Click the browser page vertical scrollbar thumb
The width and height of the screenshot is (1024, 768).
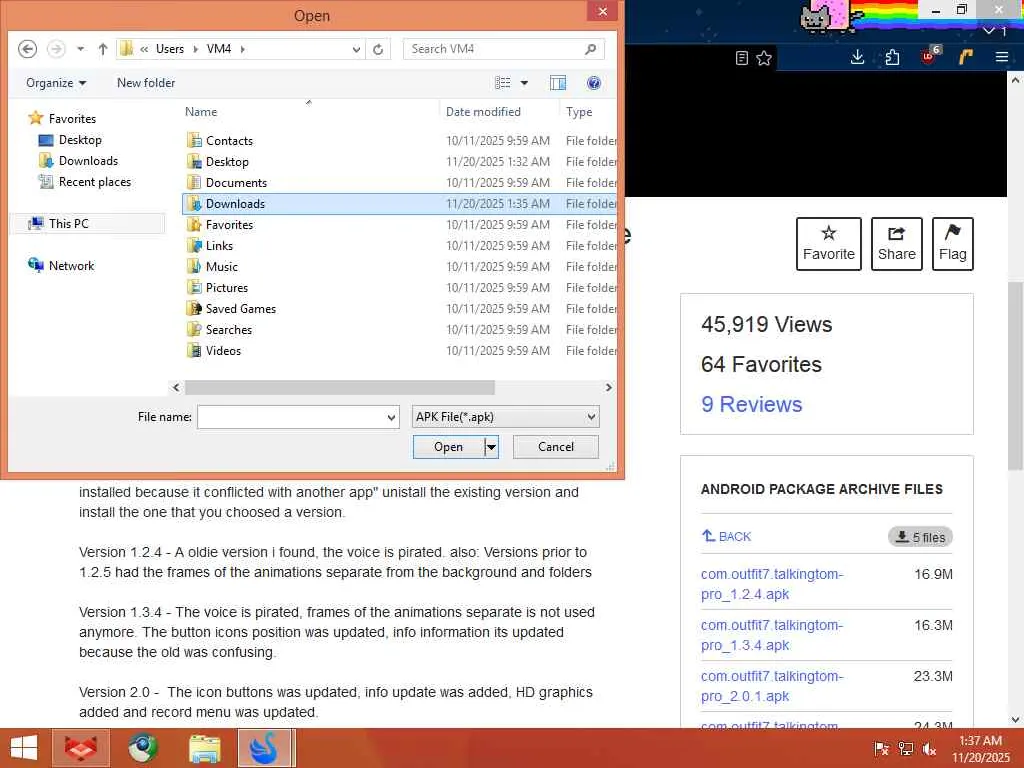[1015, 376]
